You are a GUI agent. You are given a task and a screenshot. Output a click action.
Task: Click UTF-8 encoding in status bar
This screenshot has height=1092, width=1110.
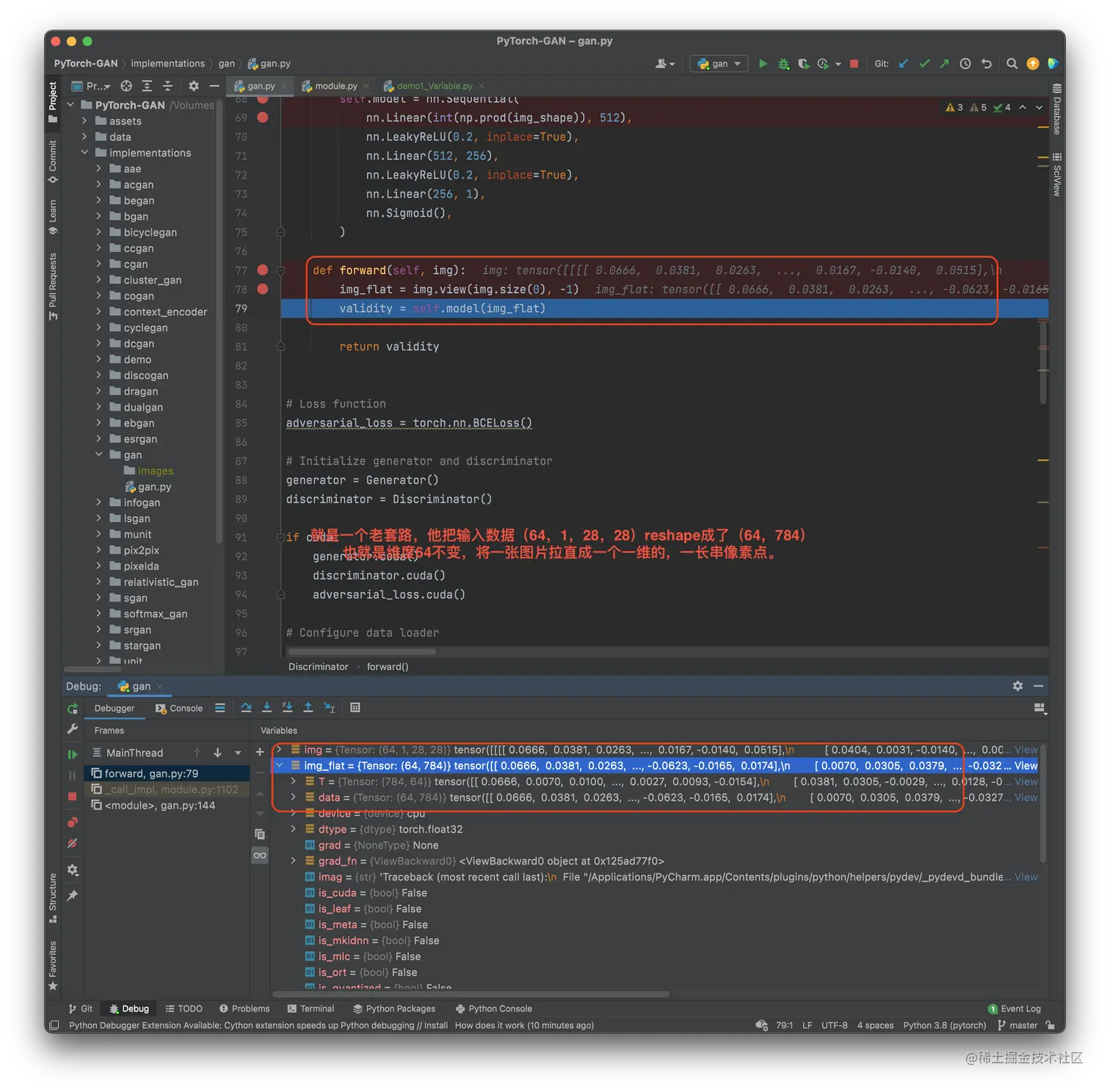point(834,1025)
